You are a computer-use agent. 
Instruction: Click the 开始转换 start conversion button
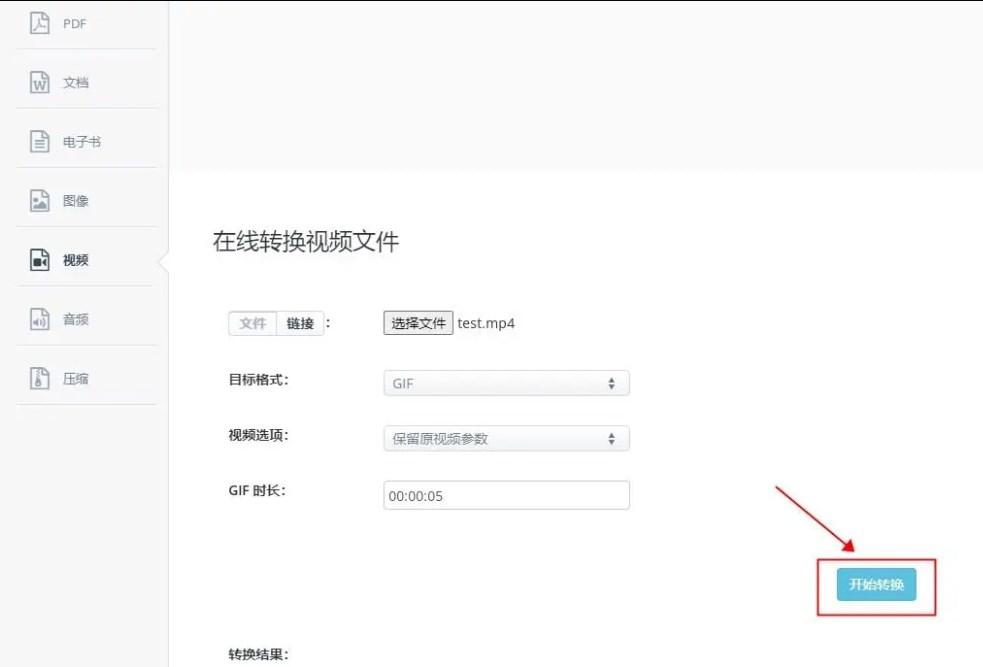pos(875,587)
